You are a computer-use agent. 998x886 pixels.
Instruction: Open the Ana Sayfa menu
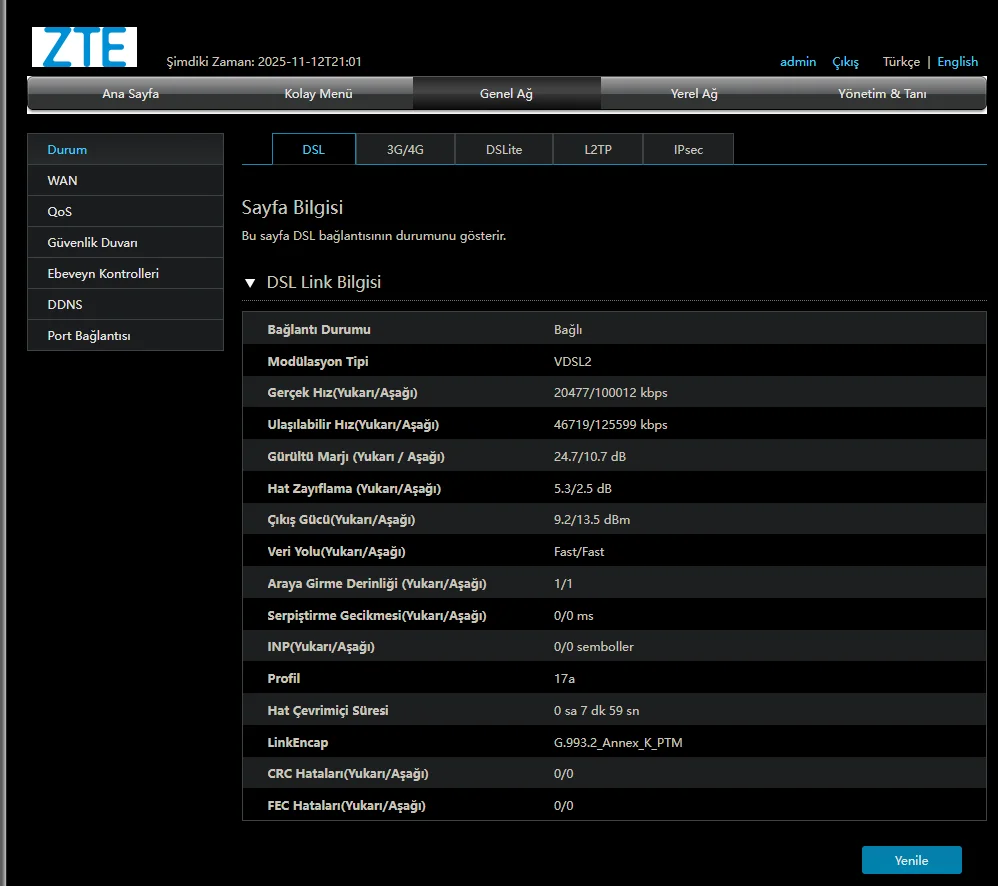click(x=130, y=94)
